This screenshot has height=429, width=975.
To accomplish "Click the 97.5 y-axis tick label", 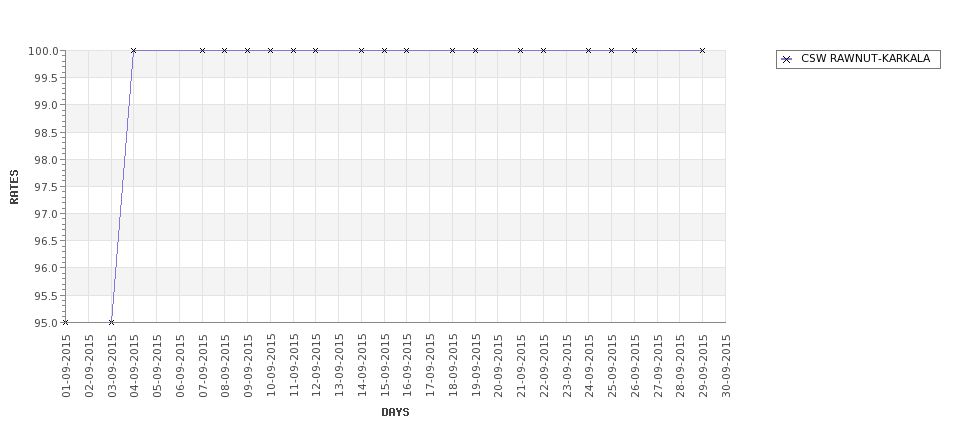I will click(47, 187).
